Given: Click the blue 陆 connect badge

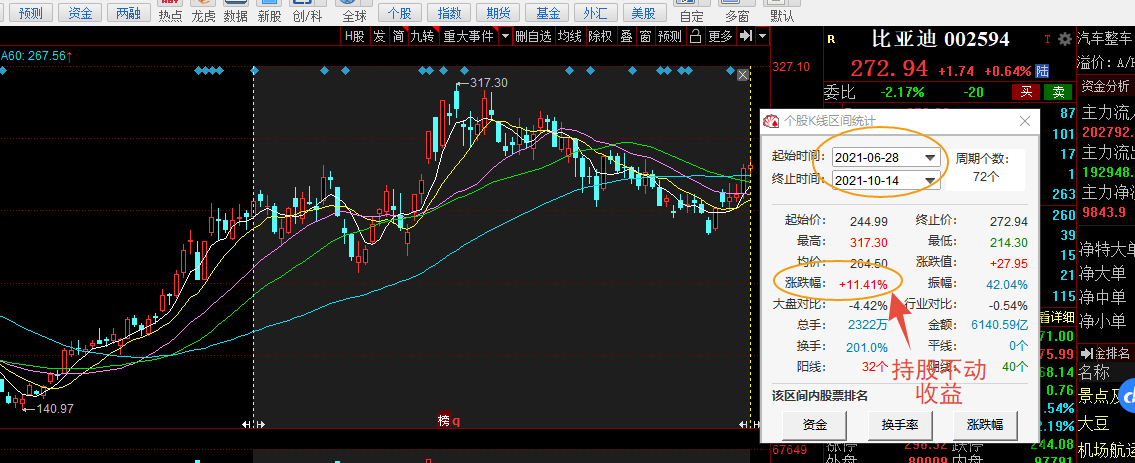Looking at the screenshot, I should pyautogui.click(x=1042, y=71).
